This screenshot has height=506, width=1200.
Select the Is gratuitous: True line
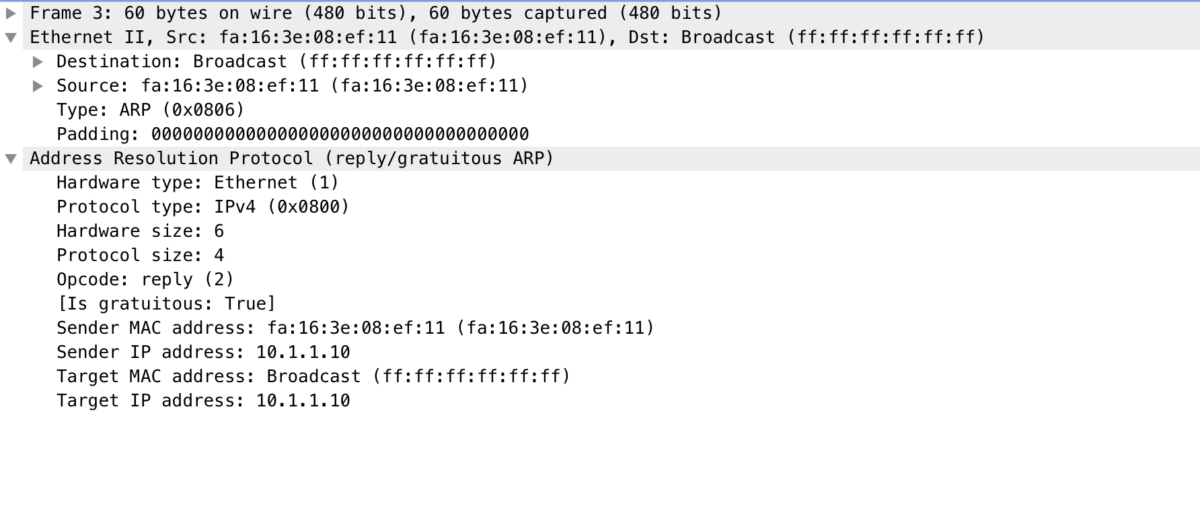click(x=166, y=303)
